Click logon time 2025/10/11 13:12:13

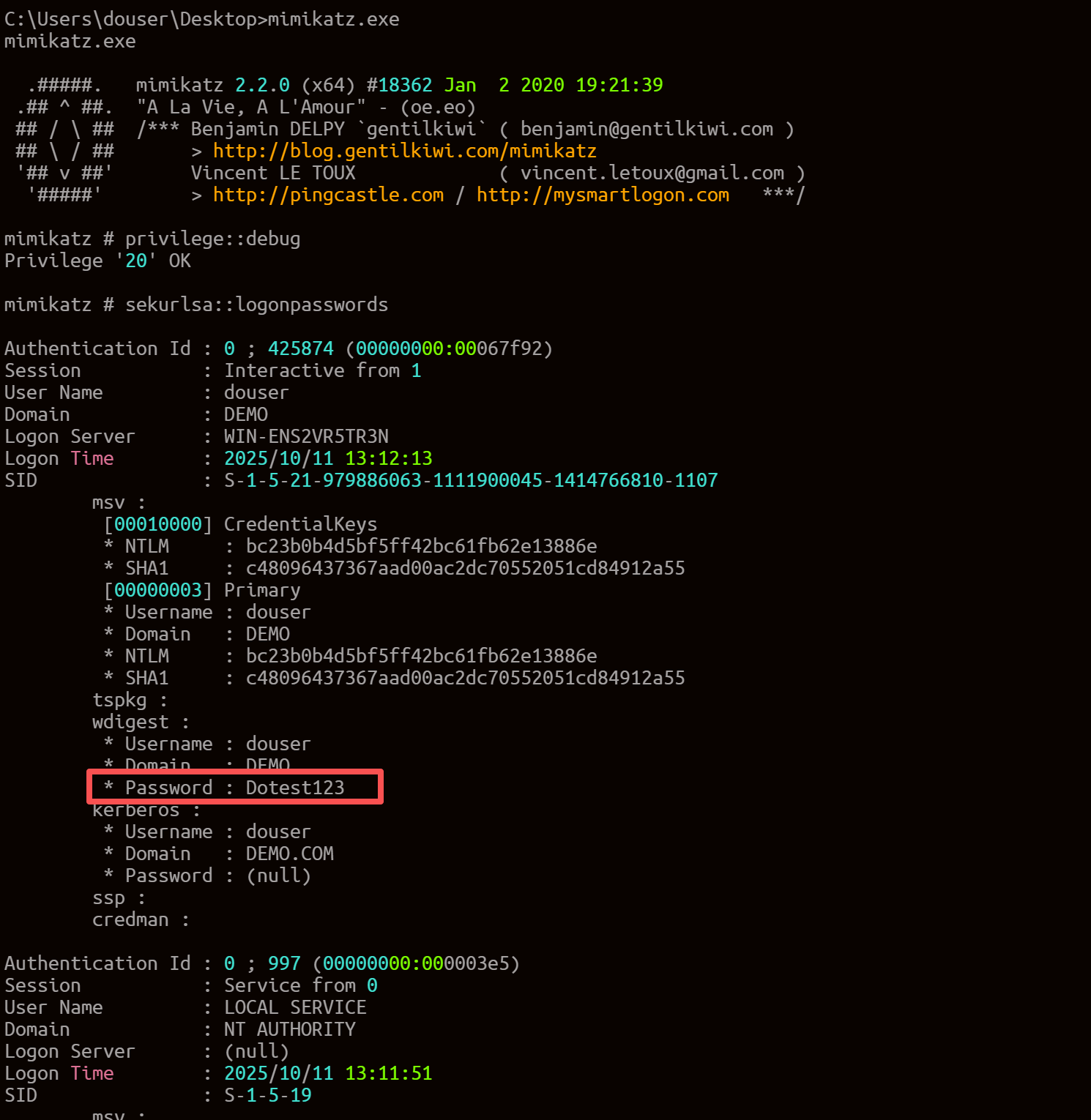click(x=328, y=459)
